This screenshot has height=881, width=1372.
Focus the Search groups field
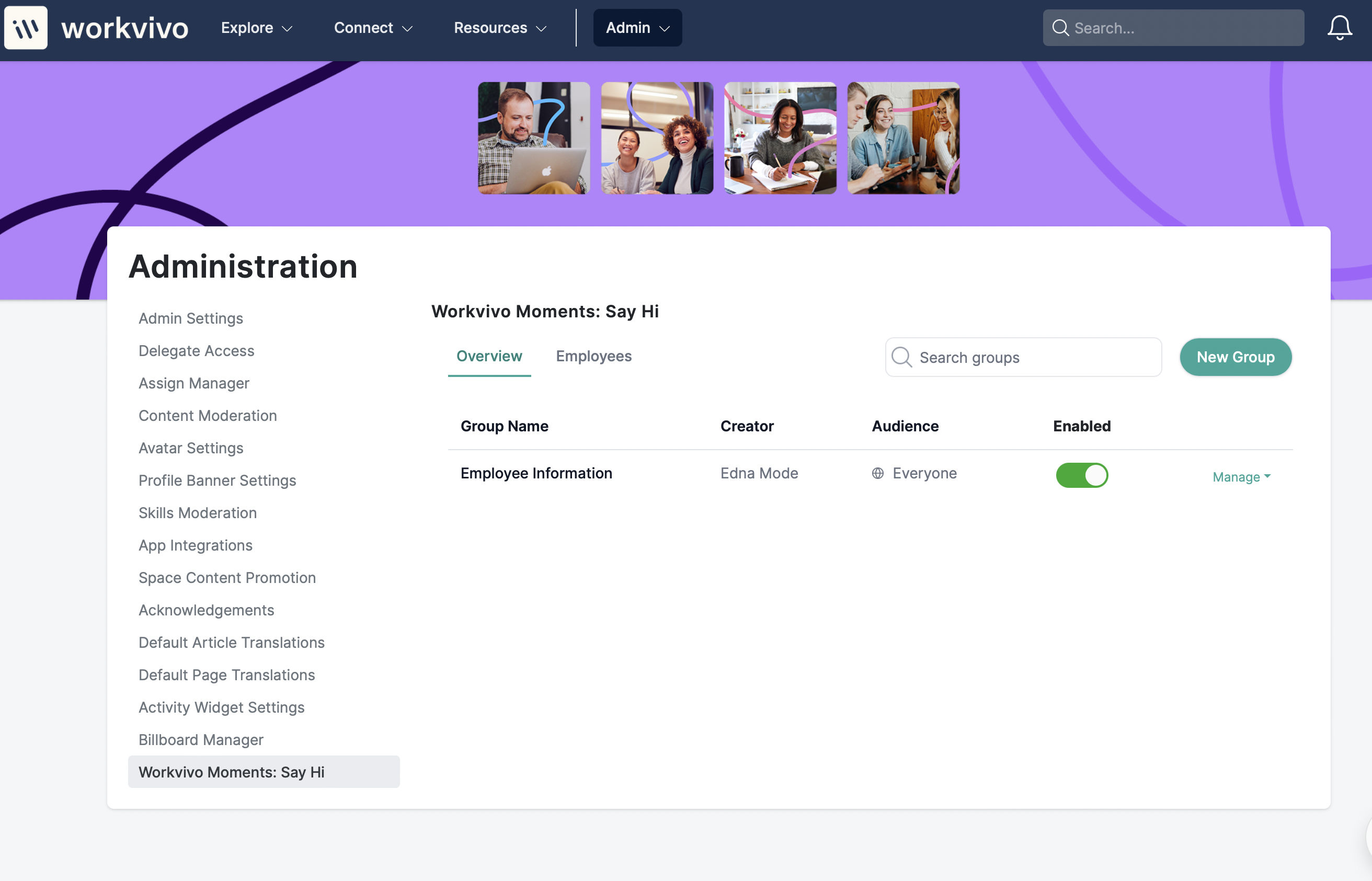point(1023,357)
